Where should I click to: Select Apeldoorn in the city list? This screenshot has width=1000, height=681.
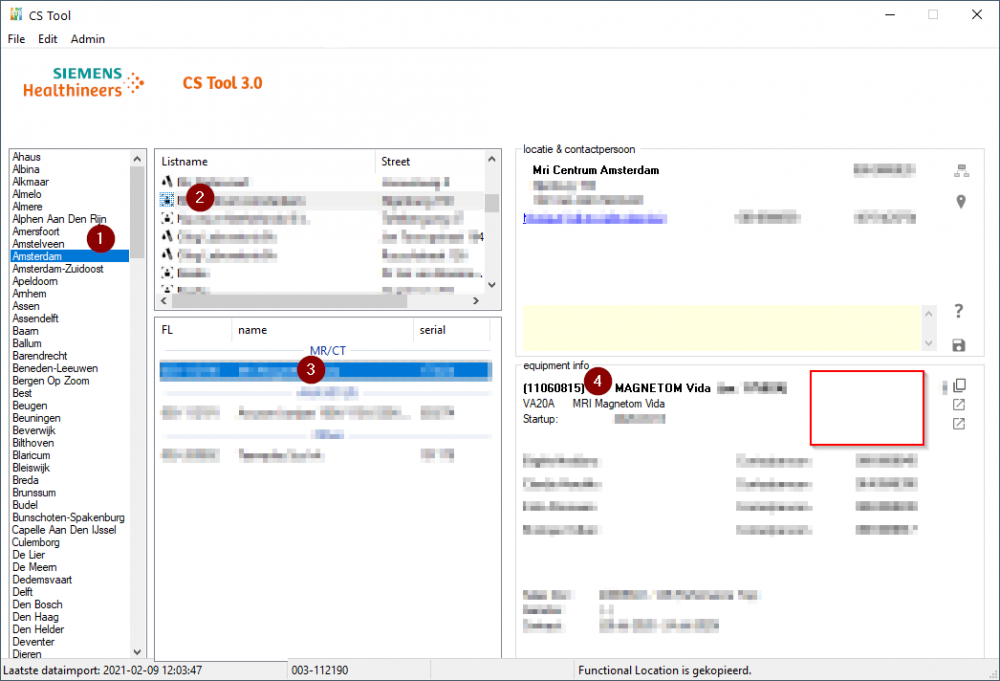coord(34,281)
